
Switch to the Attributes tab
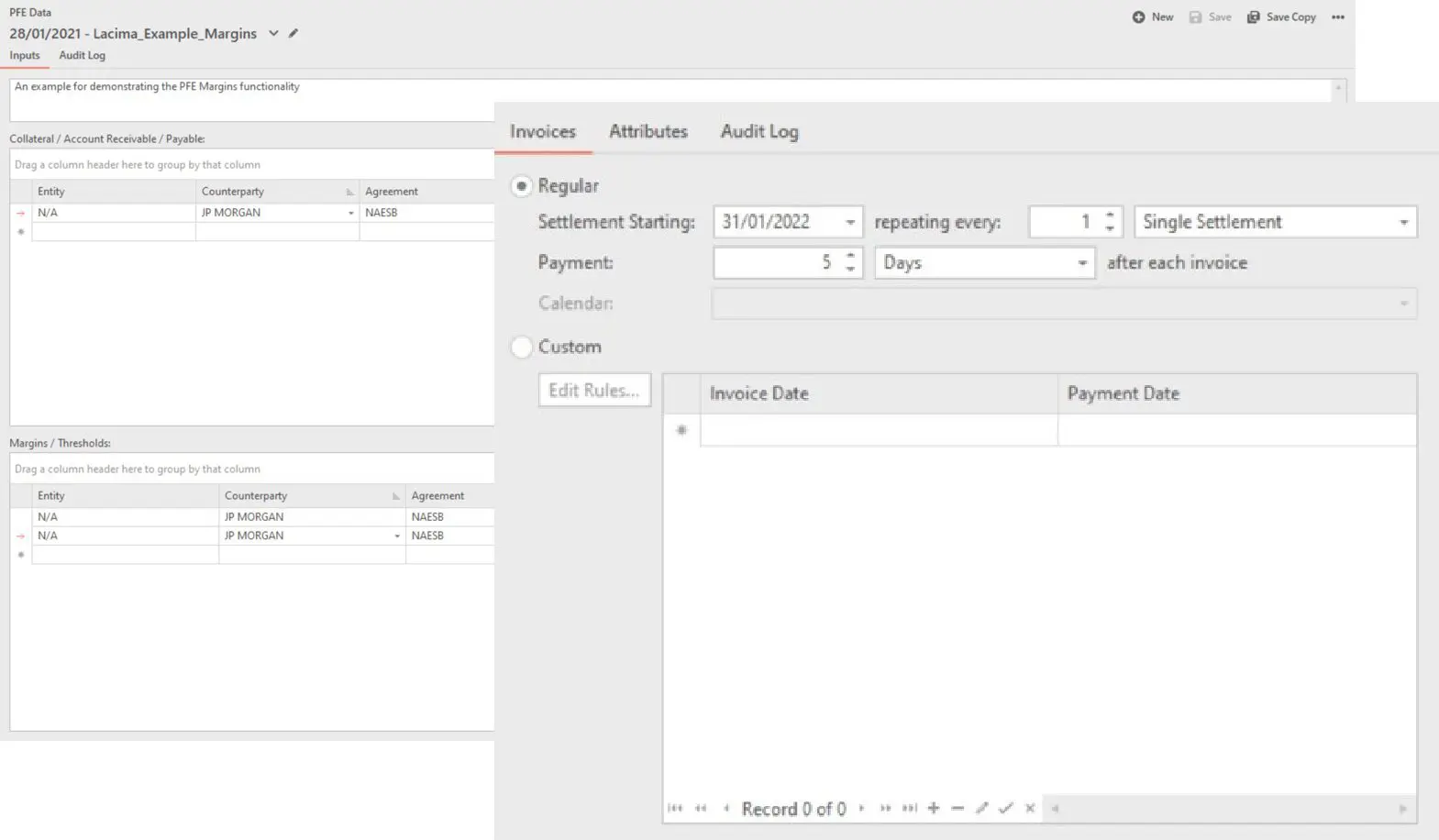648,131
